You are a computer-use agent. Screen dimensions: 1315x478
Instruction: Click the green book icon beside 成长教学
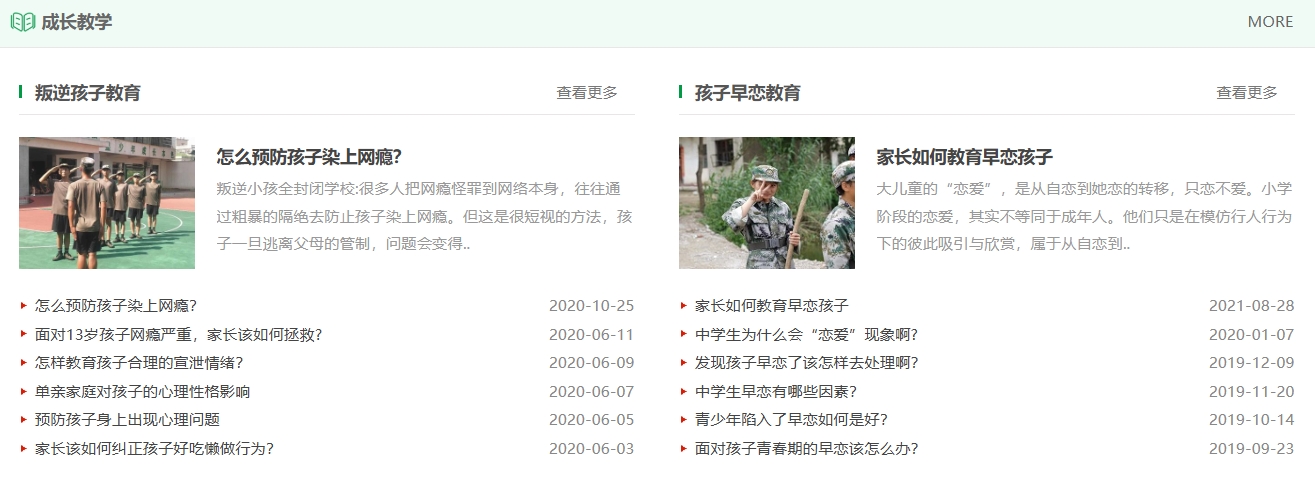pyautogui.click(x=22, y=22)
